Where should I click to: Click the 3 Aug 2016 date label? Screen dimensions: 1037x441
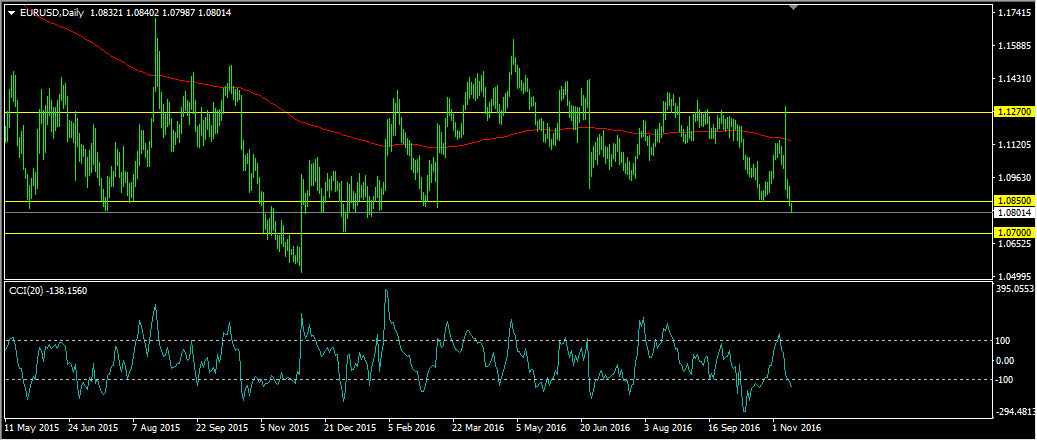point(668,428)
